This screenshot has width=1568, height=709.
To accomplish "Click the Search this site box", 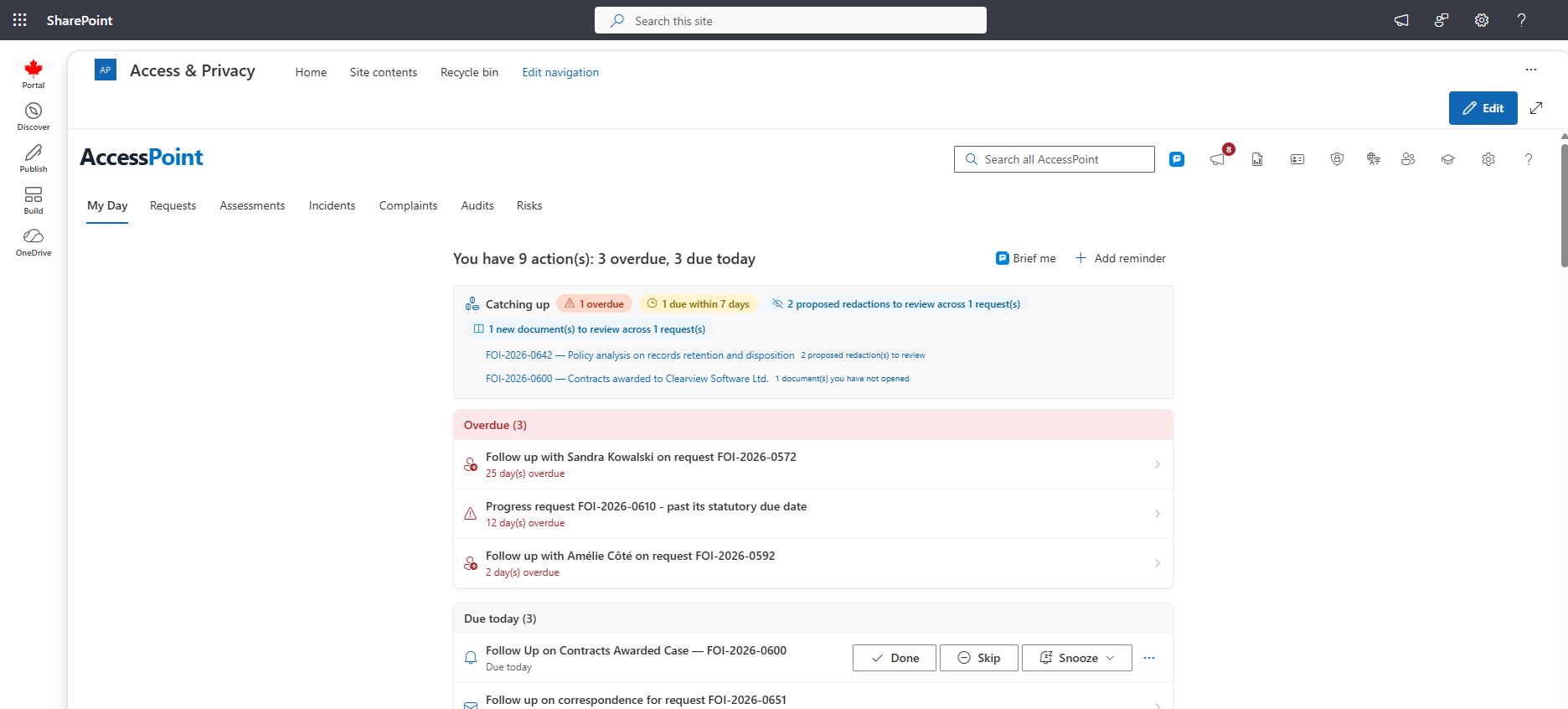I will [791, 20].
